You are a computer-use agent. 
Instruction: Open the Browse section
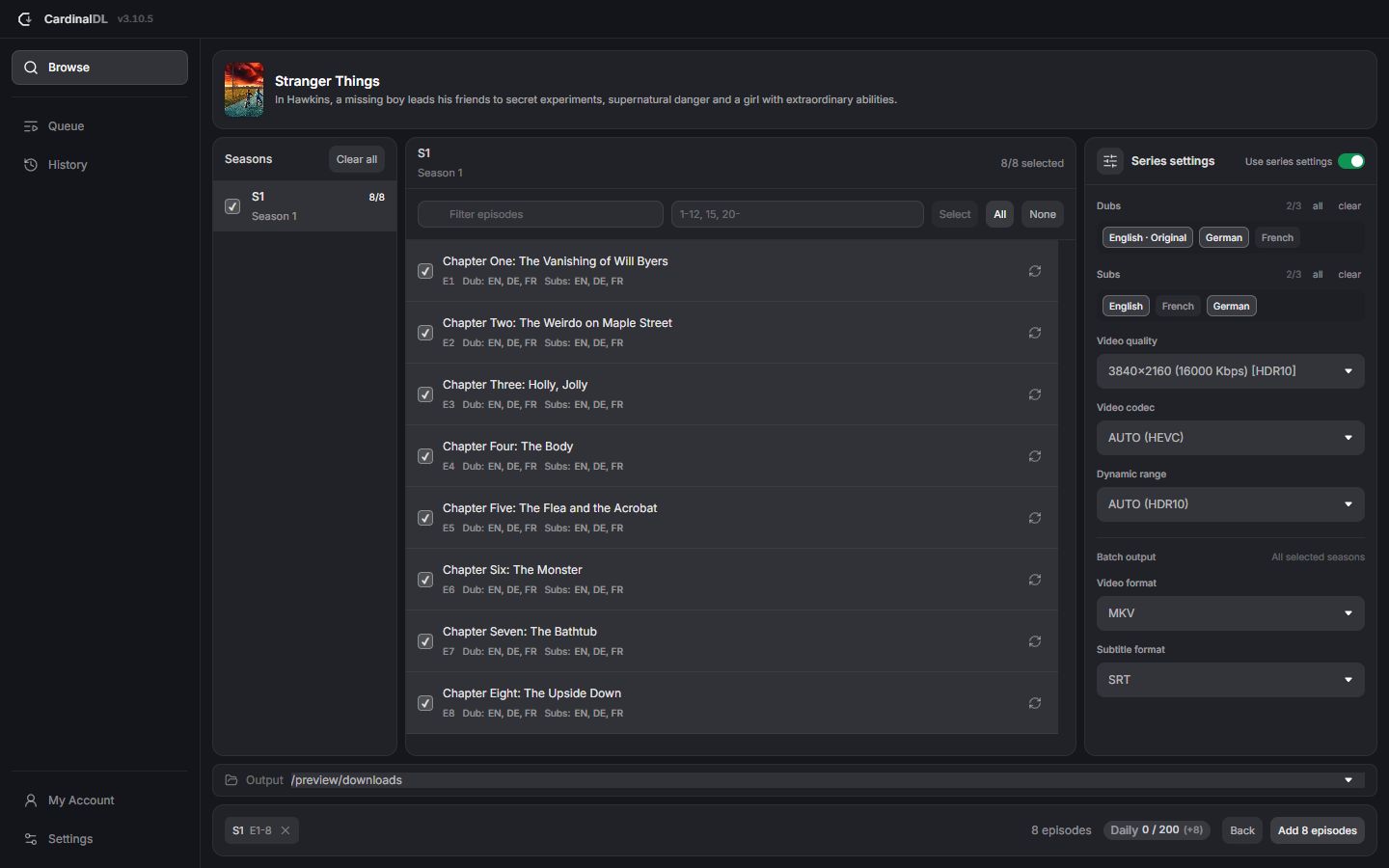[x=99, y=68]
